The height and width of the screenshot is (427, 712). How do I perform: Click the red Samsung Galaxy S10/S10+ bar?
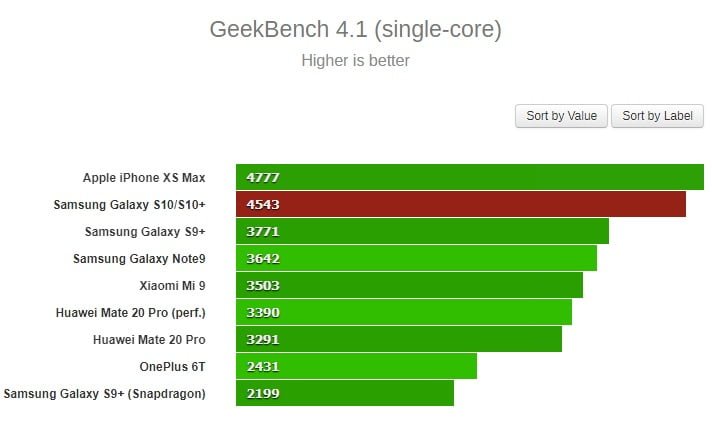pyautogui.click(x=460, y=205)
